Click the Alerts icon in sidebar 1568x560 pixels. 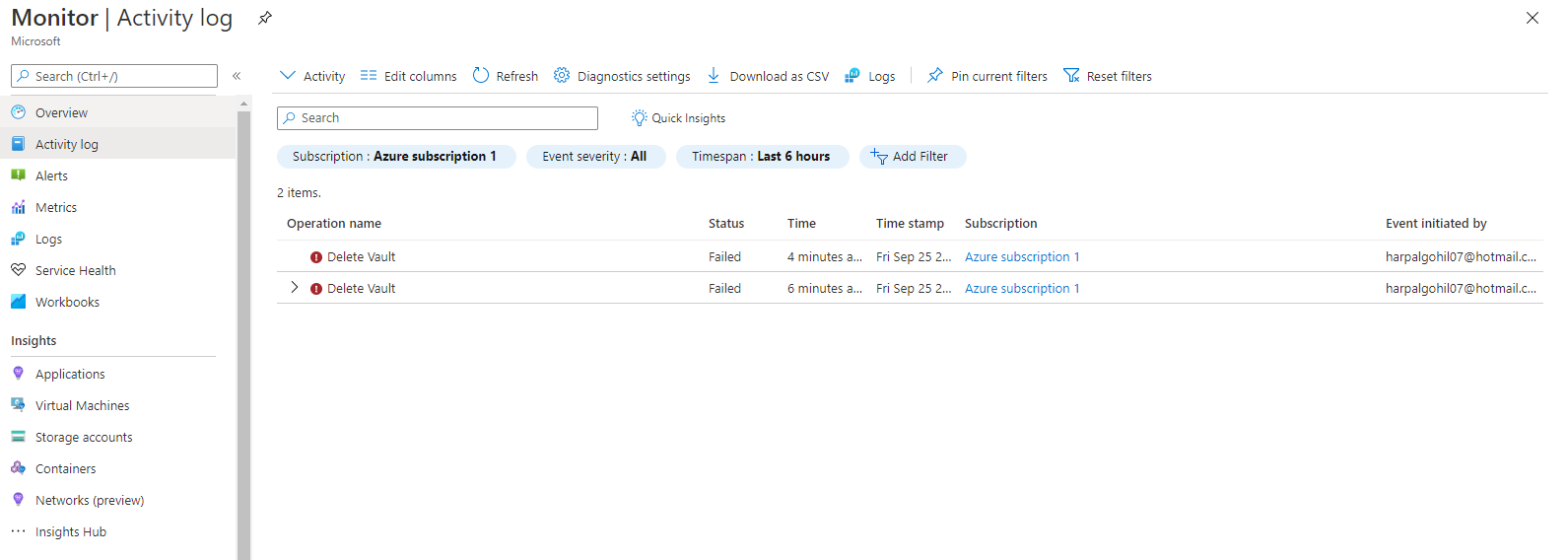[x=18, y=175]
